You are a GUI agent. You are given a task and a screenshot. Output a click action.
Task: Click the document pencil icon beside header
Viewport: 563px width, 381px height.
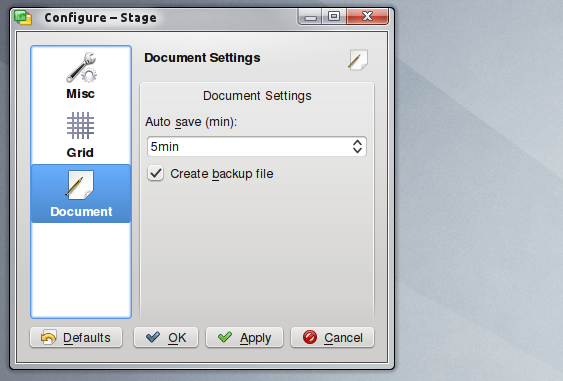(358, 60)
